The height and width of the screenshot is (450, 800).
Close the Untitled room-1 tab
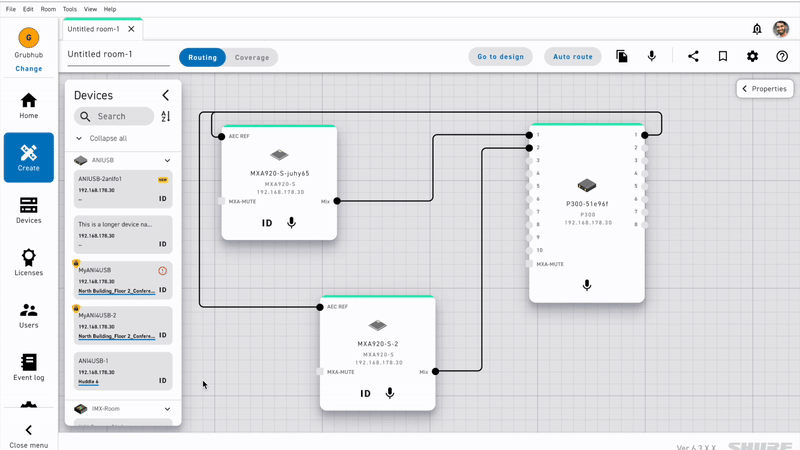click(x=131, y=29)
